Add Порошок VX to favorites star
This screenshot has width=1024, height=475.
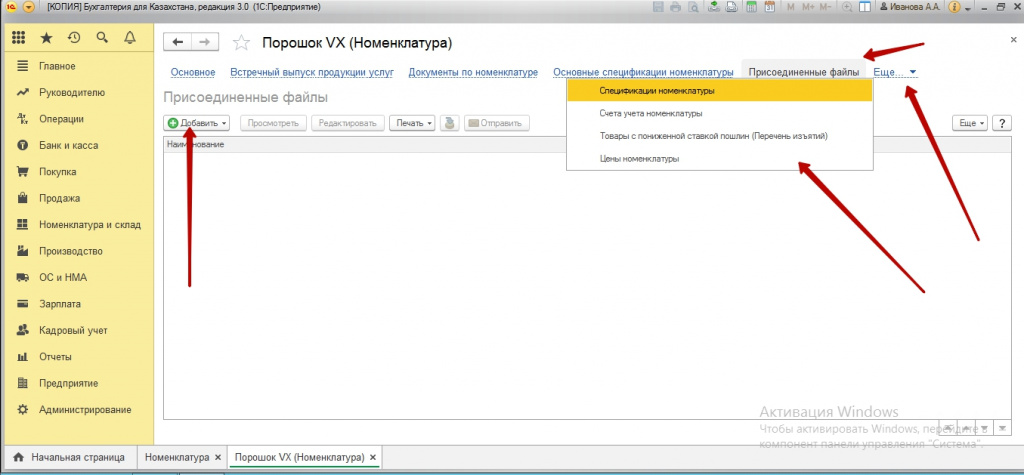coord(242,43)
